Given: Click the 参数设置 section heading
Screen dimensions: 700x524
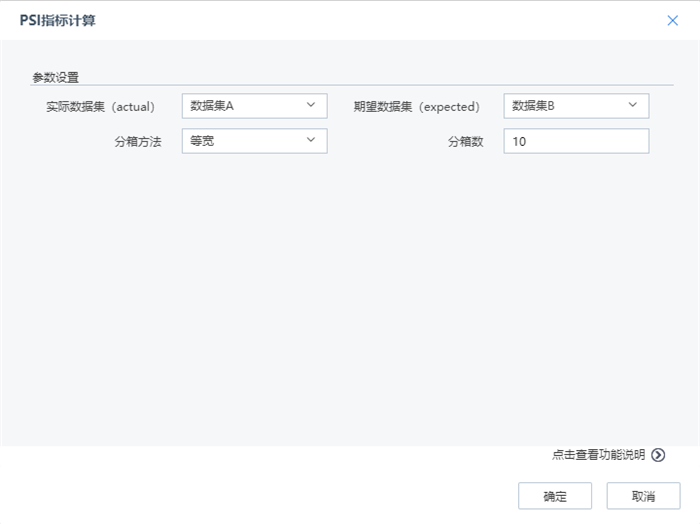Looking at the screenshot, I should pyautogui.click(x=55, y=78).
